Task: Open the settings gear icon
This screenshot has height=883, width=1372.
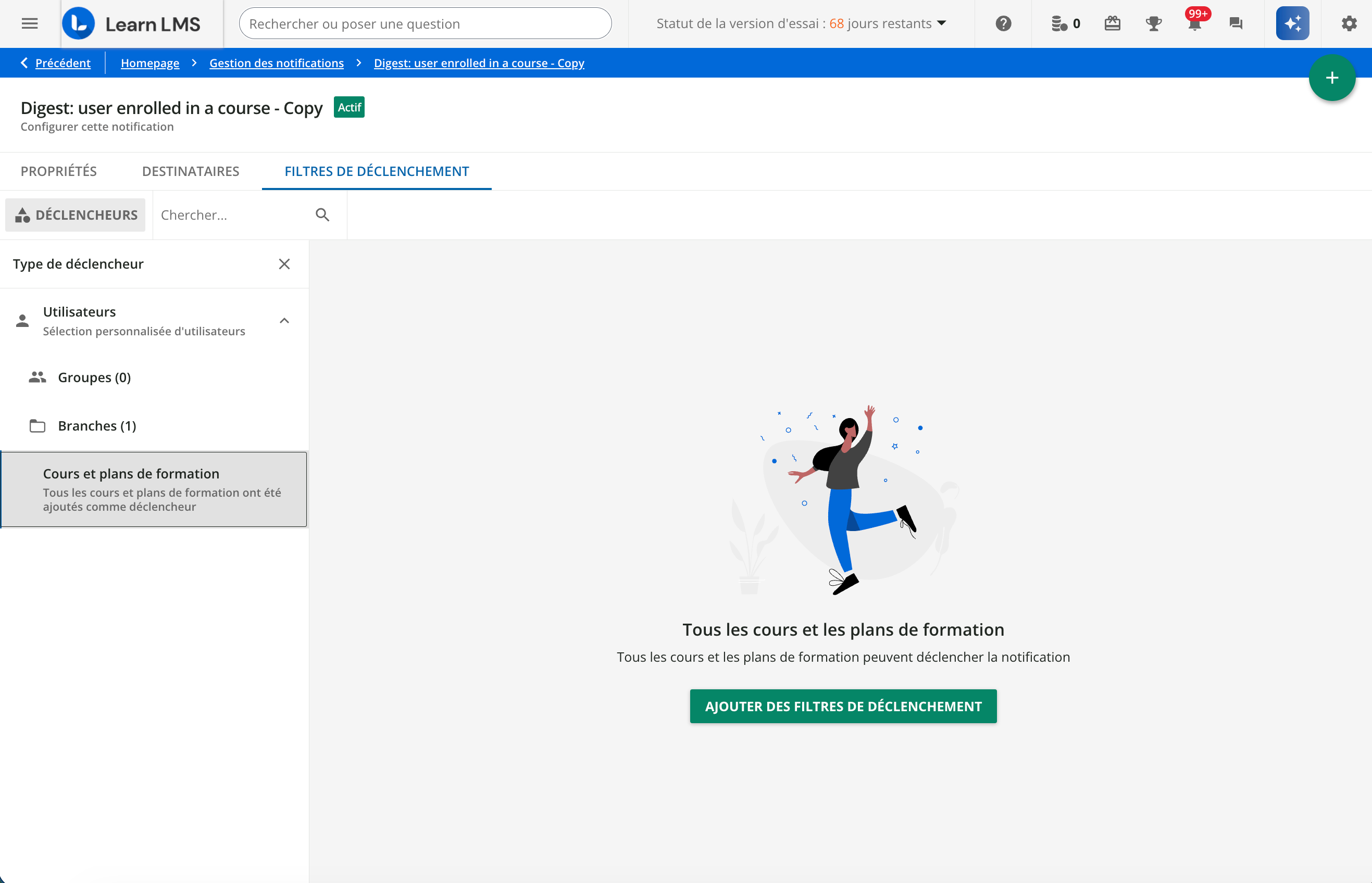Action: click(x=1349, y=23)
